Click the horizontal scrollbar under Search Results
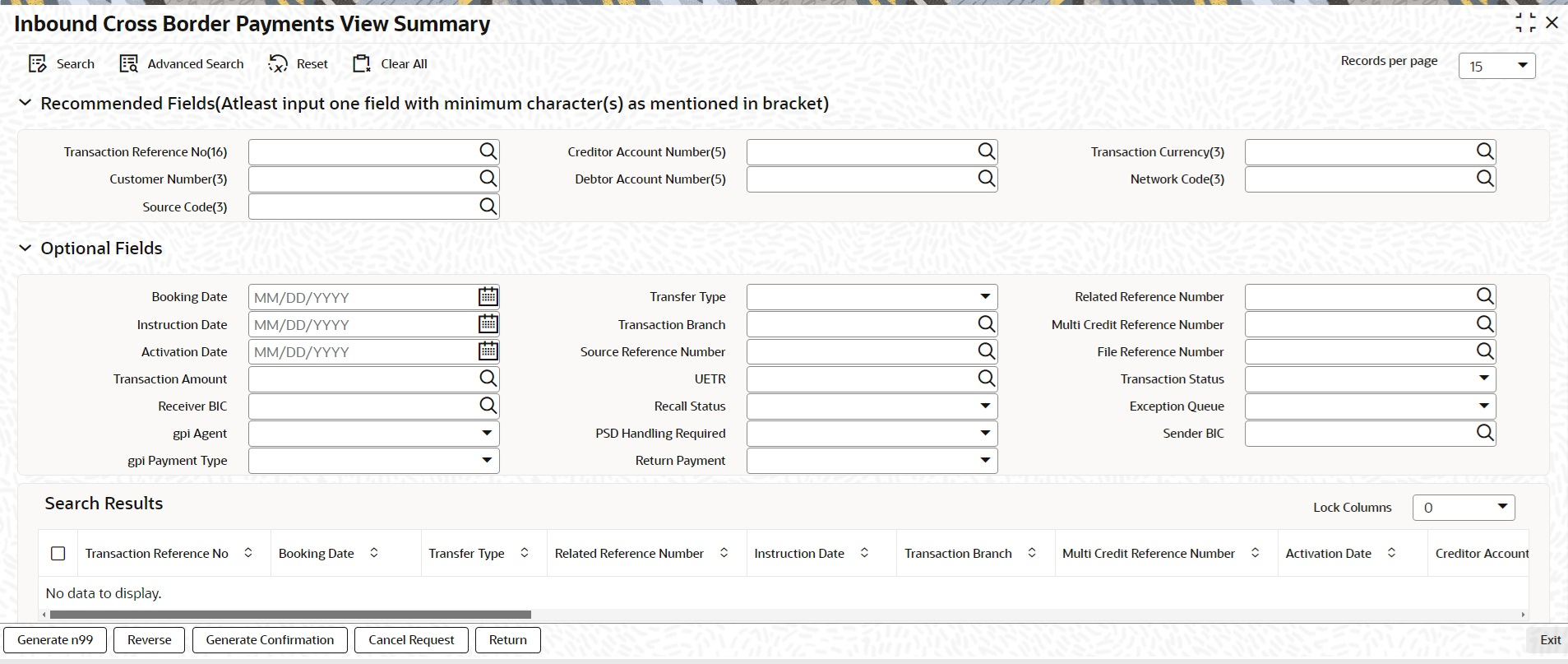 290,615
